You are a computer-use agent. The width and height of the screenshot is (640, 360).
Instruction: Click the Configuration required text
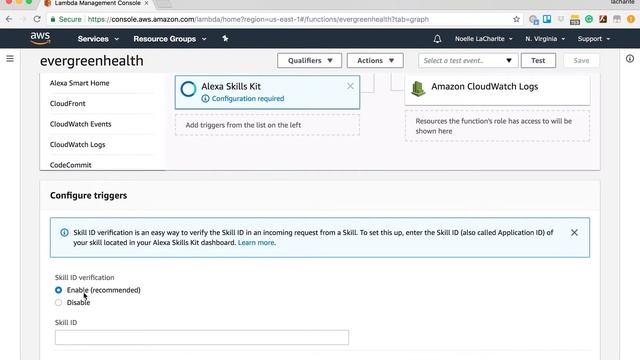pyautogui.click(x=248, y=98)
